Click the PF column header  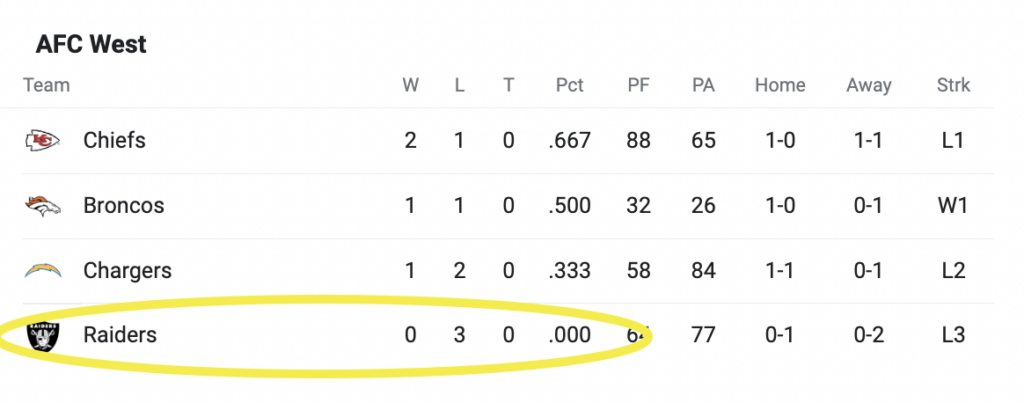pos(638,86)
